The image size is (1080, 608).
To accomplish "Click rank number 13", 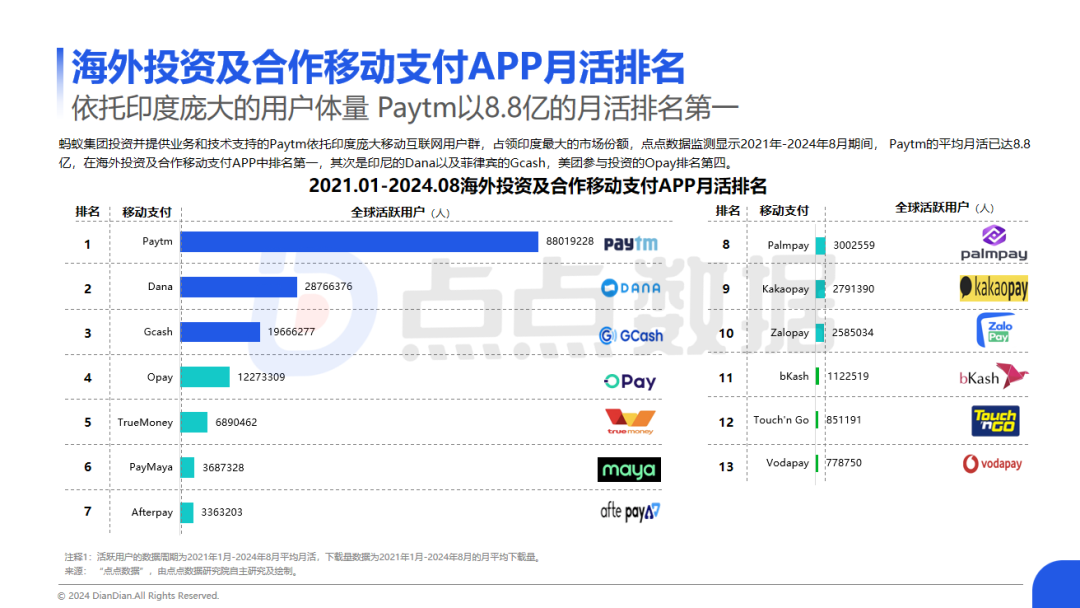I will click(x=726, y=467).
